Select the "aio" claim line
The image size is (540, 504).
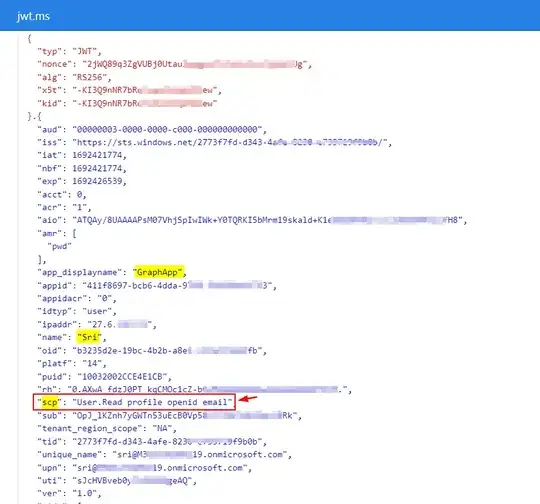(252, 220)
